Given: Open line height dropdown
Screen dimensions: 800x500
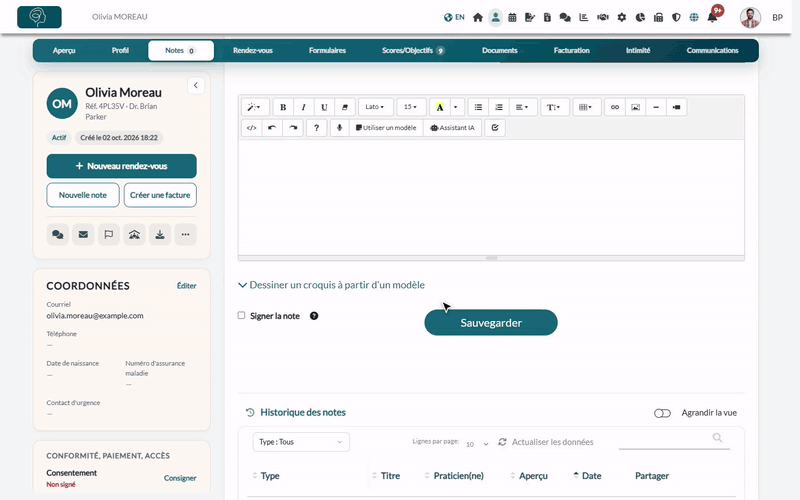Looking at the screenshot, I should (554, 107).
